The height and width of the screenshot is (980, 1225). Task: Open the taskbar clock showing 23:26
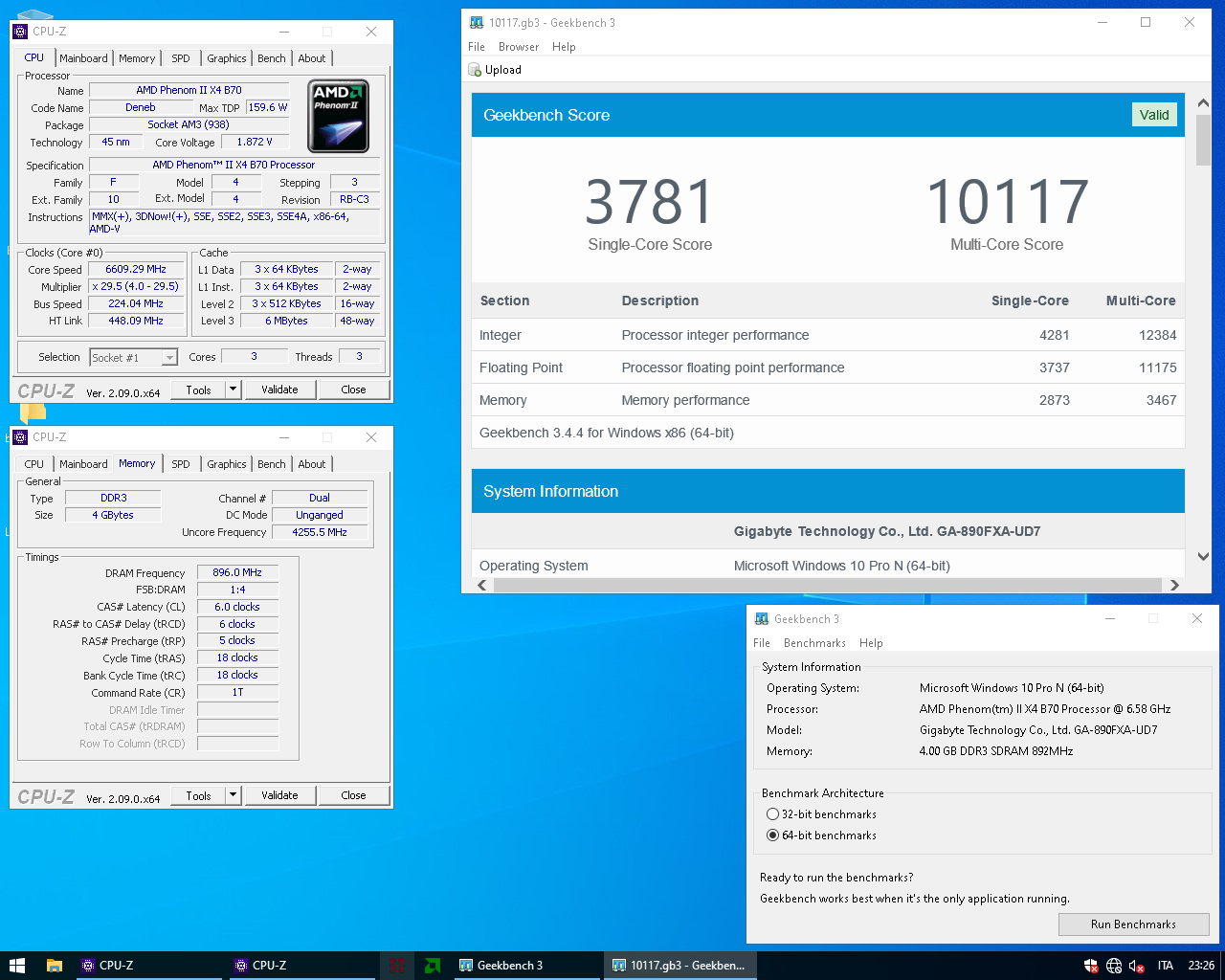[x=1201, y=966]
